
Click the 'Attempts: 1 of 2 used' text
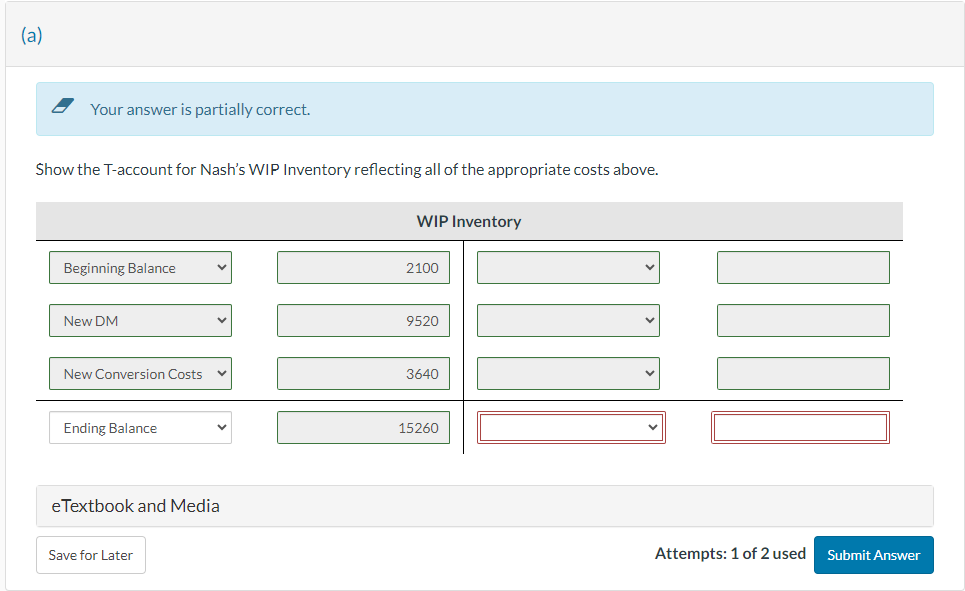tap(730, 554)
